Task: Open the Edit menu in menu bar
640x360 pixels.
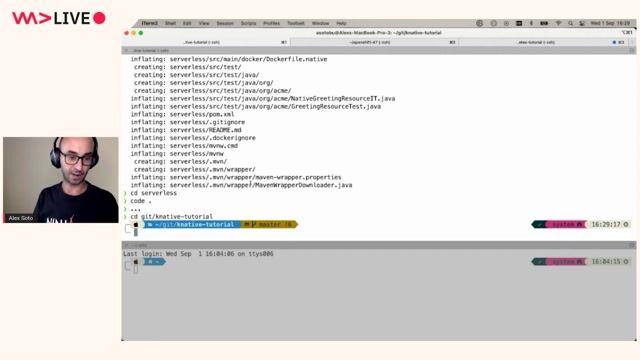Action: pos(187,23)
